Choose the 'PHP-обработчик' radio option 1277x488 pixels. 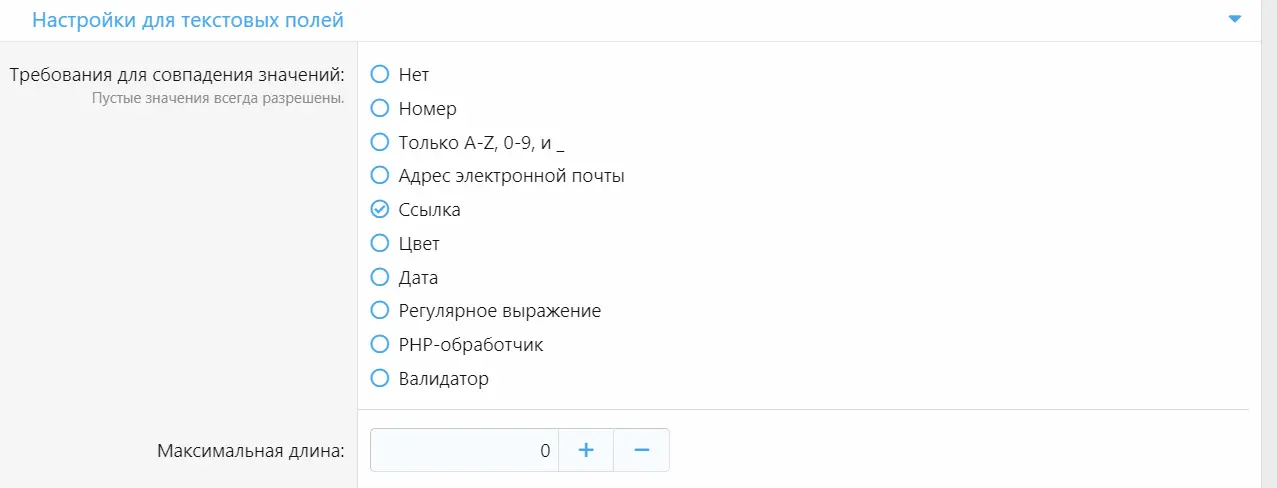(x=379, y=345)
